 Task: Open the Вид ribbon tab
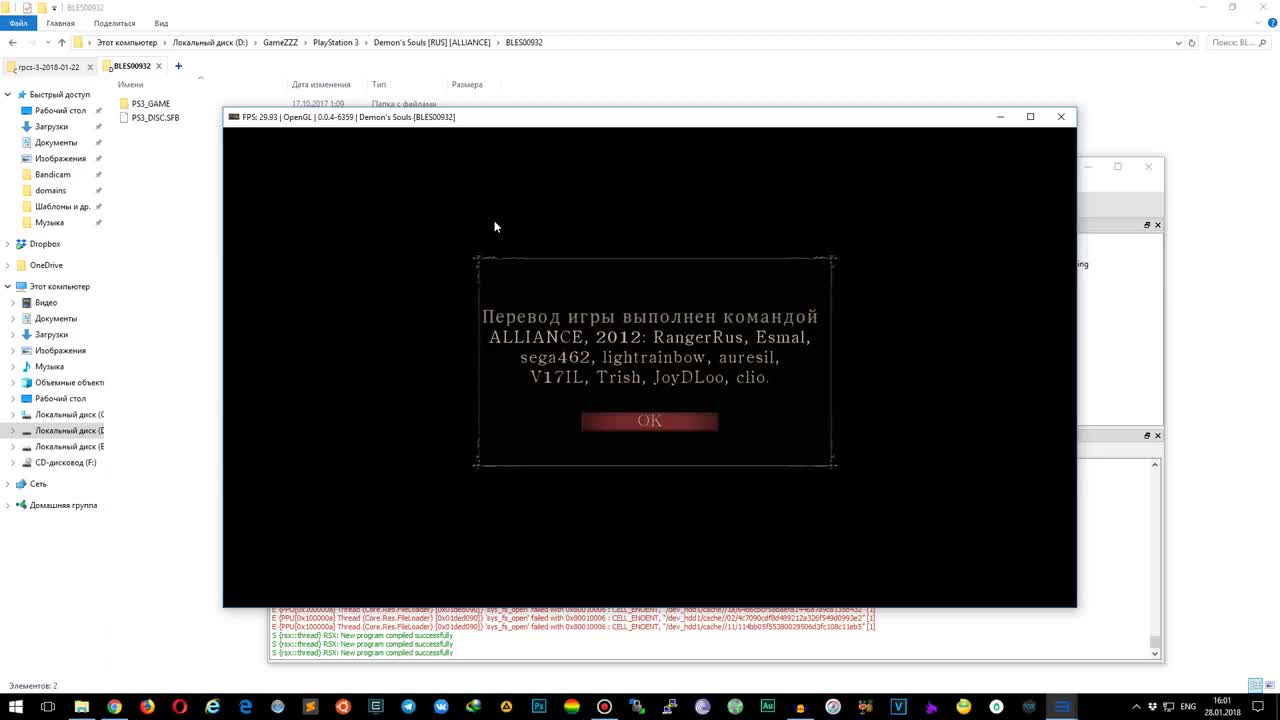[161, 23]
